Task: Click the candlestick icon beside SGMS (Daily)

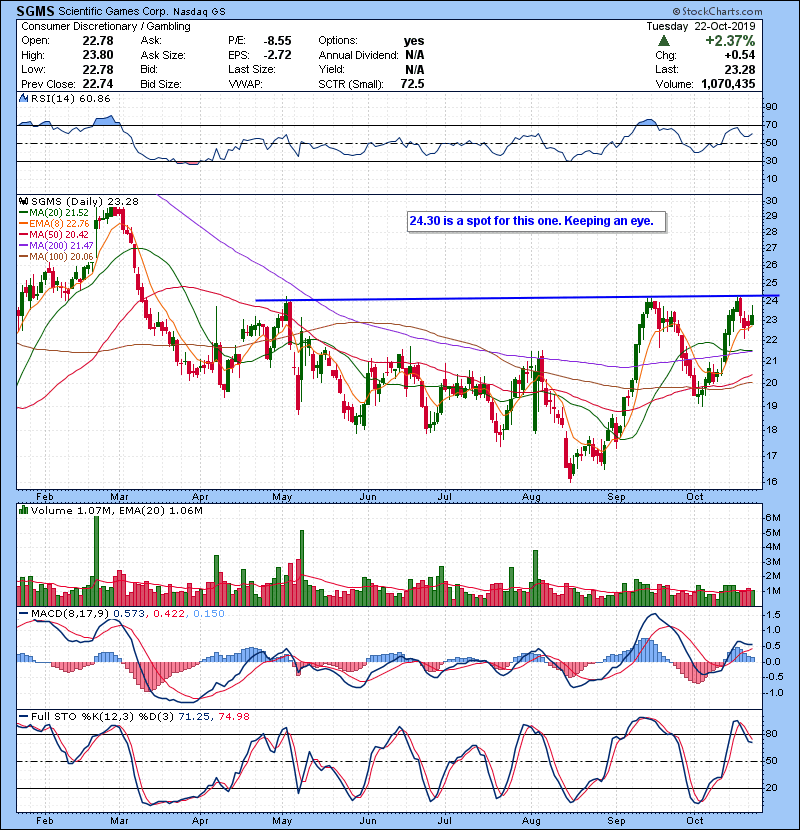Action: [23, 201]
